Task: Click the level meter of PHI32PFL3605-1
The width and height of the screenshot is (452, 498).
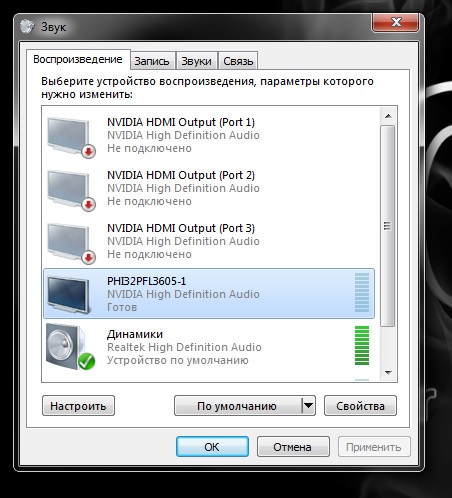Action: click(x=362, y=292)
